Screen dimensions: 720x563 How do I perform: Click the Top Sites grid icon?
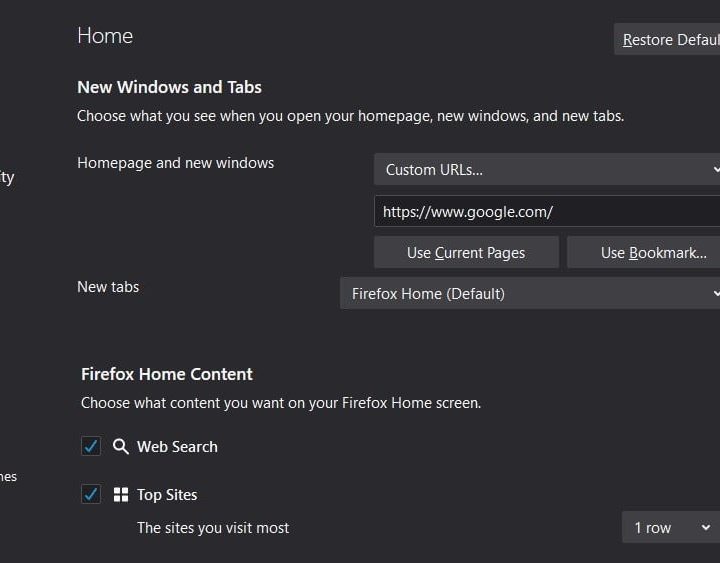point(121,495)
